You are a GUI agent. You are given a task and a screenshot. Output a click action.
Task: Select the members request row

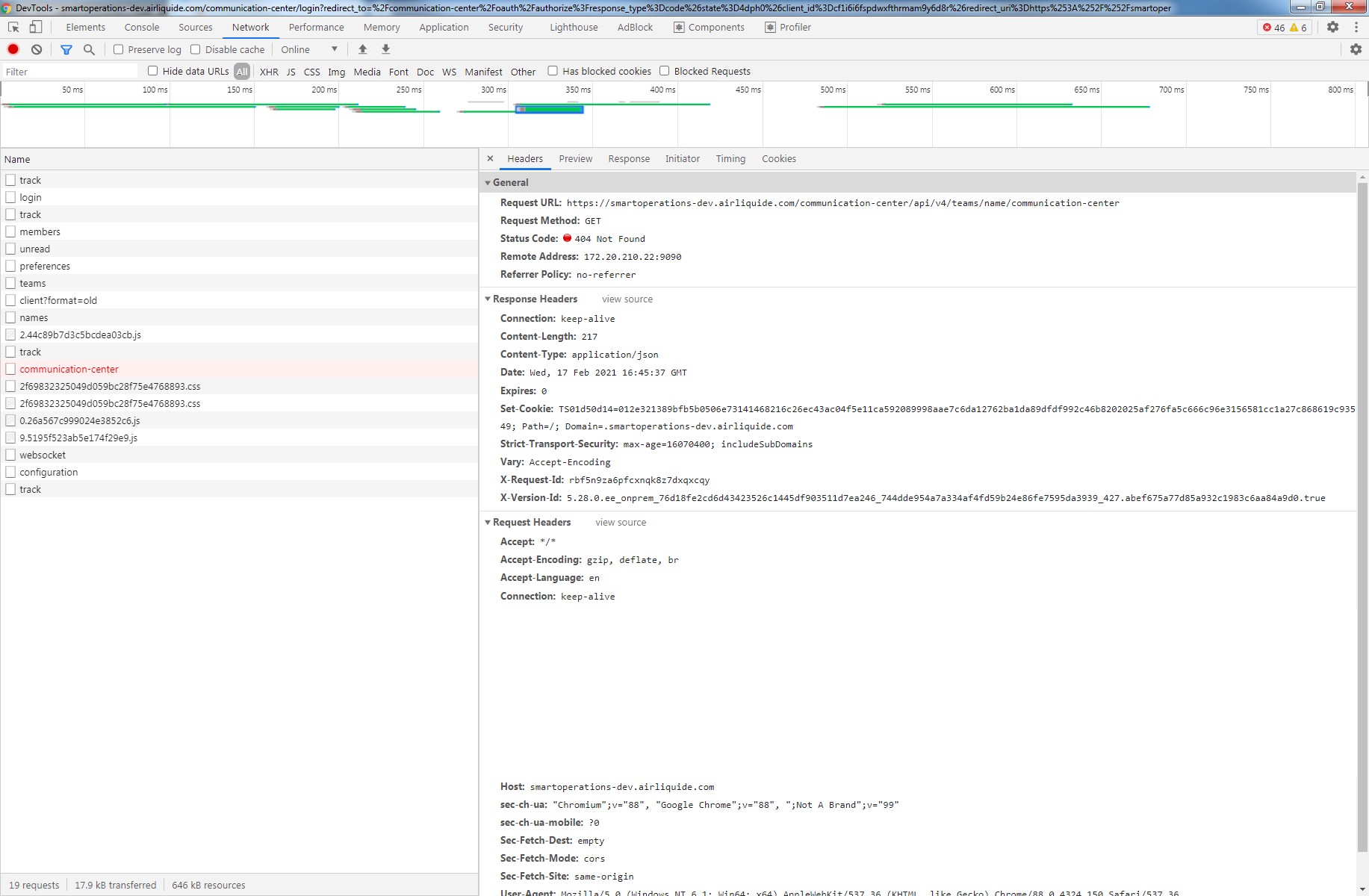coord(239,231)
